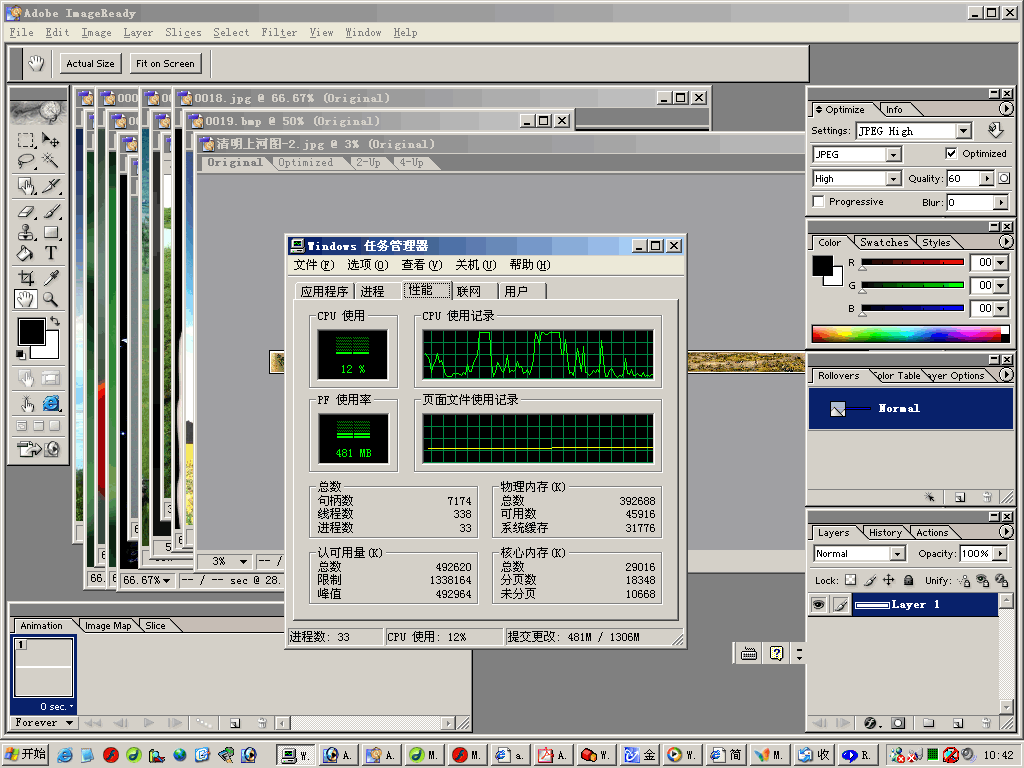The height and width of the screenshot is (768, 1024).
Task: Select the Move tool
Action: click(x=50, y=140)
